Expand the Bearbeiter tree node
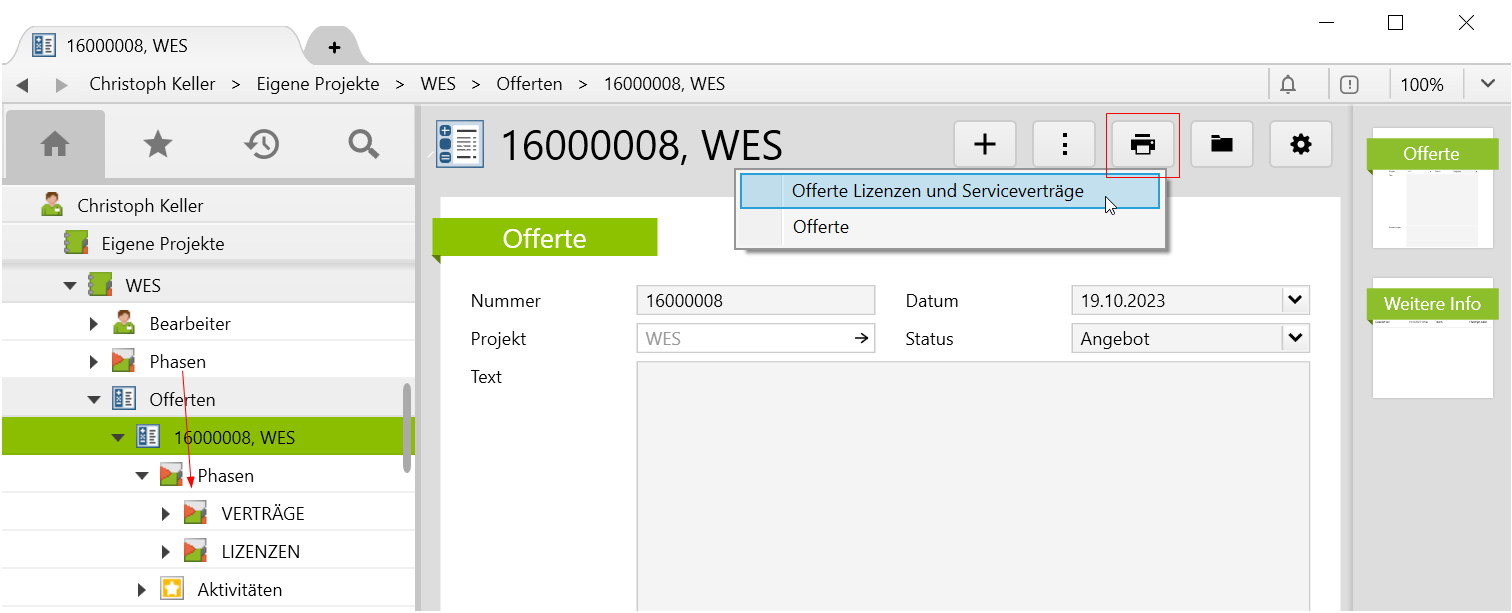The height and width of the screenshot is (613, 1512). [x=94, y=324]
